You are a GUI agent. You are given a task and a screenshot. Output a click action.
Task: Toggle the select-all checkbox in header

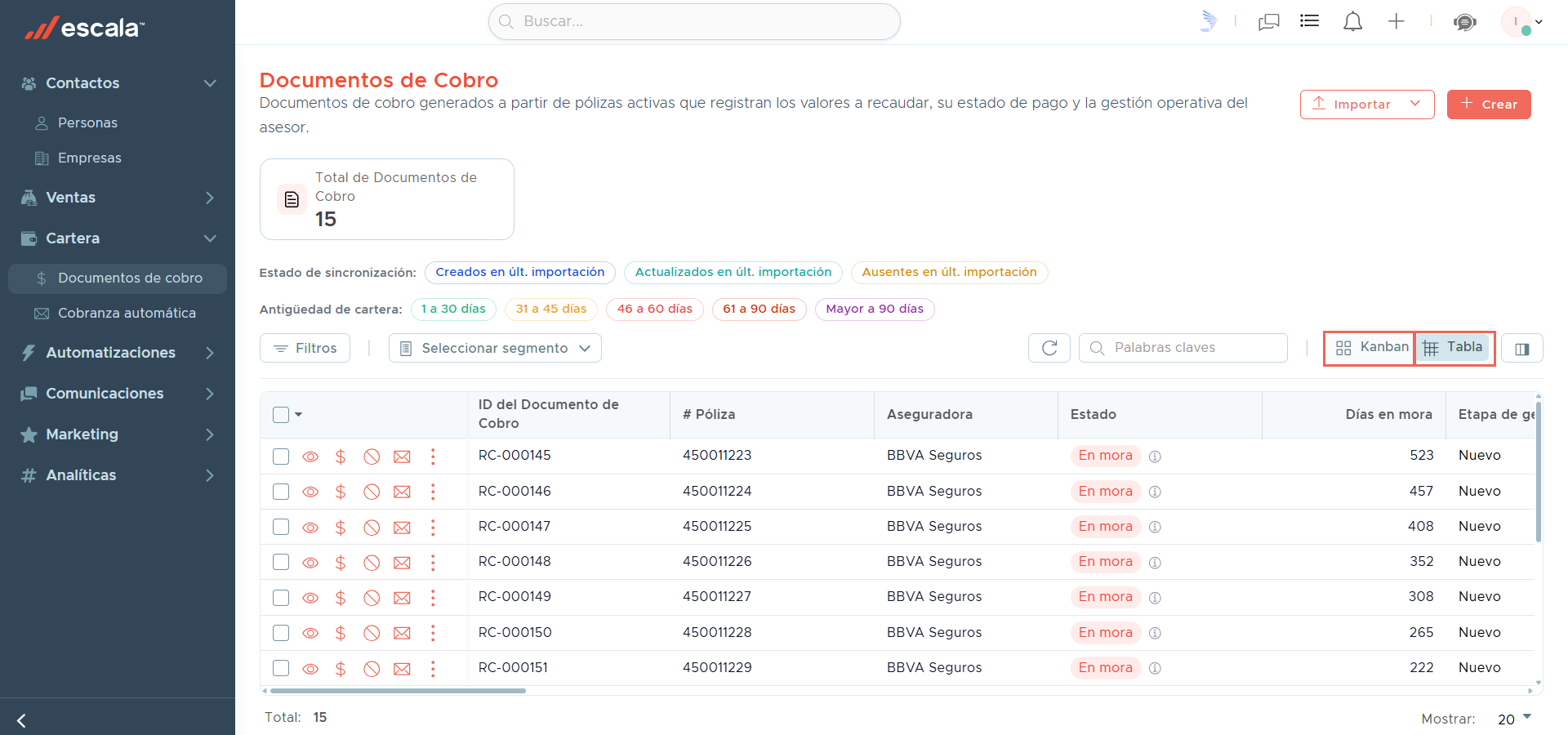pos(281,415)
